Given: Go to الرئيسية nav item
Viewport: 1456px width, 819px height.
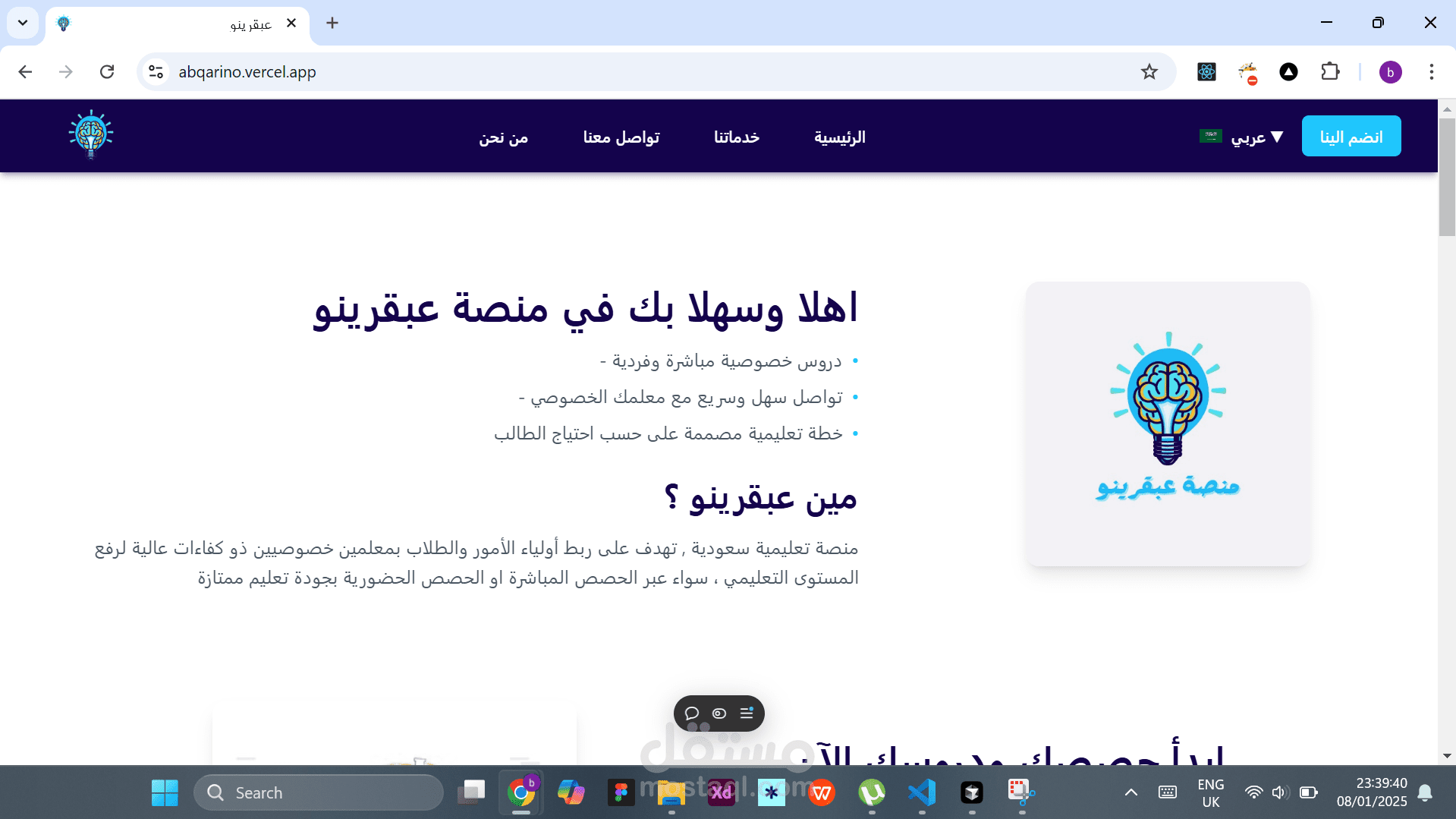Looking at the screenshot, I should tap(839, 137).
